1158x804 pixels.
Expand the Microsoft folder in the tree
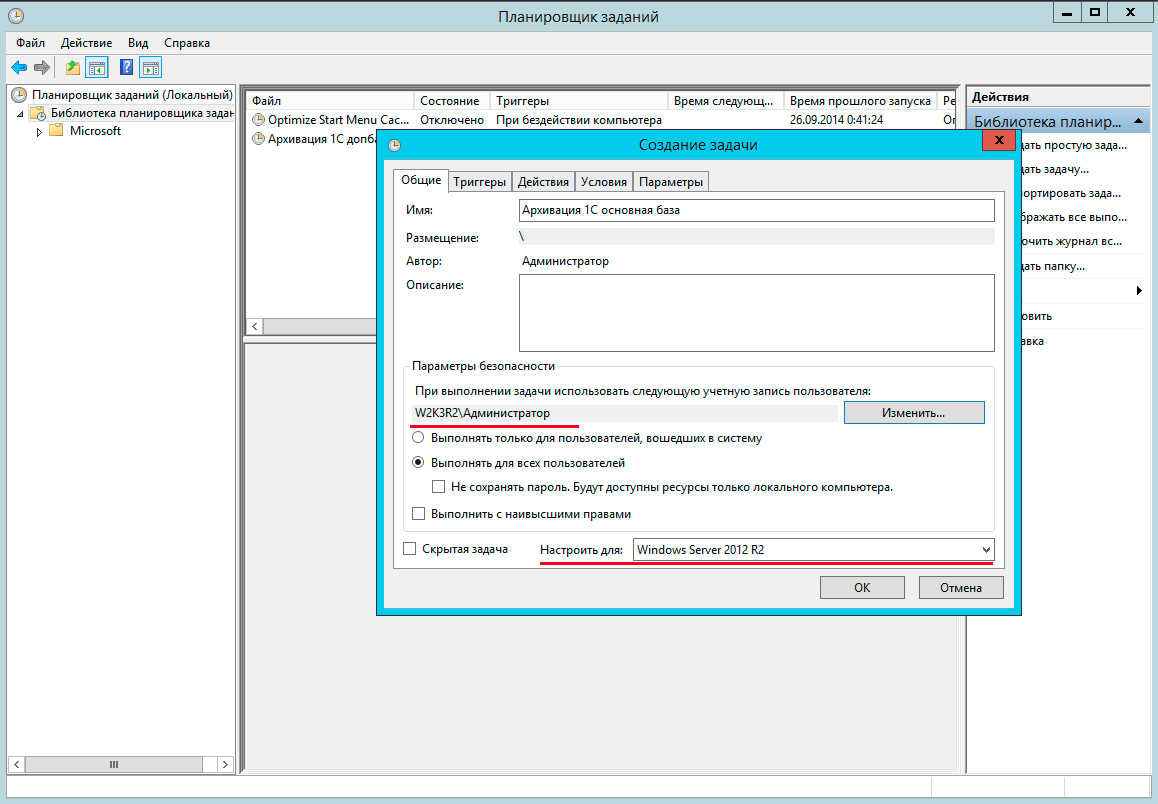click(x=40, y=131)
